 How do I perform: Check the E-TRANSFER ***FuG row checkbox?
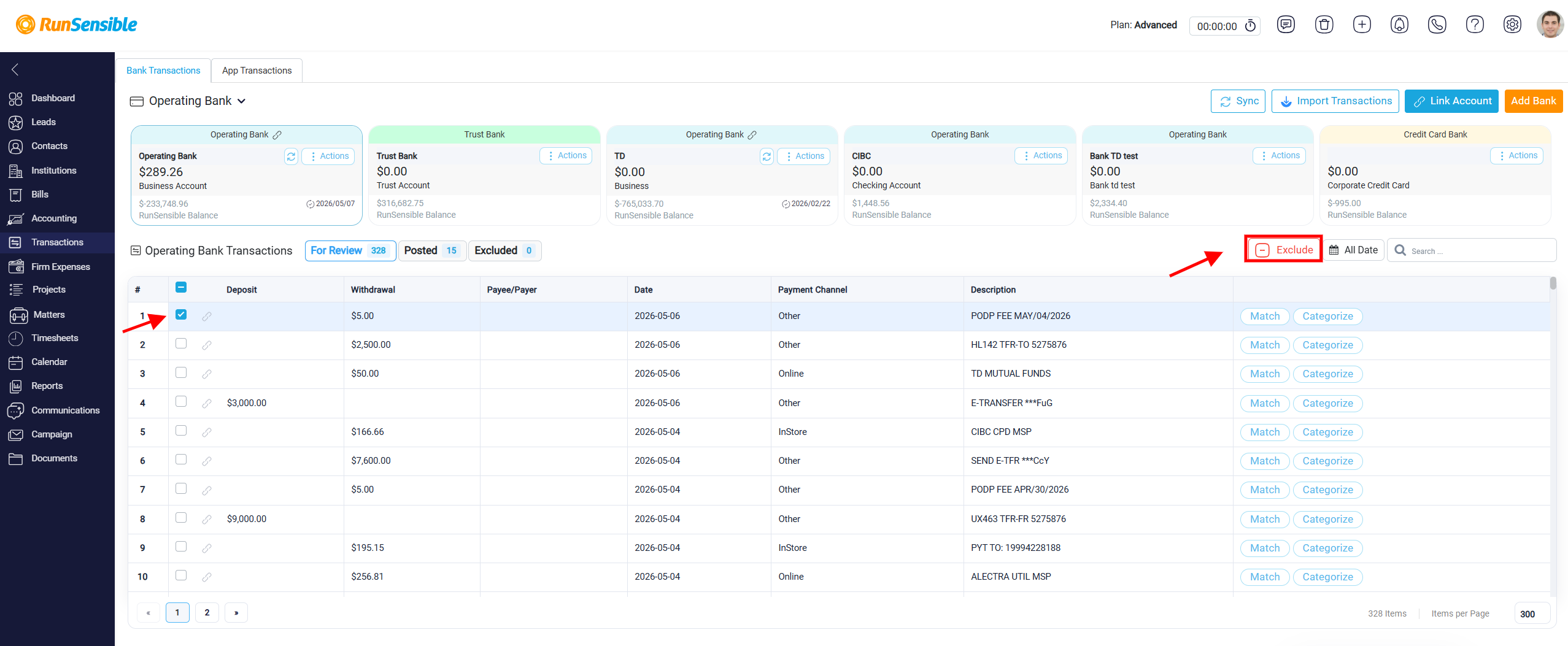point(181,401)
